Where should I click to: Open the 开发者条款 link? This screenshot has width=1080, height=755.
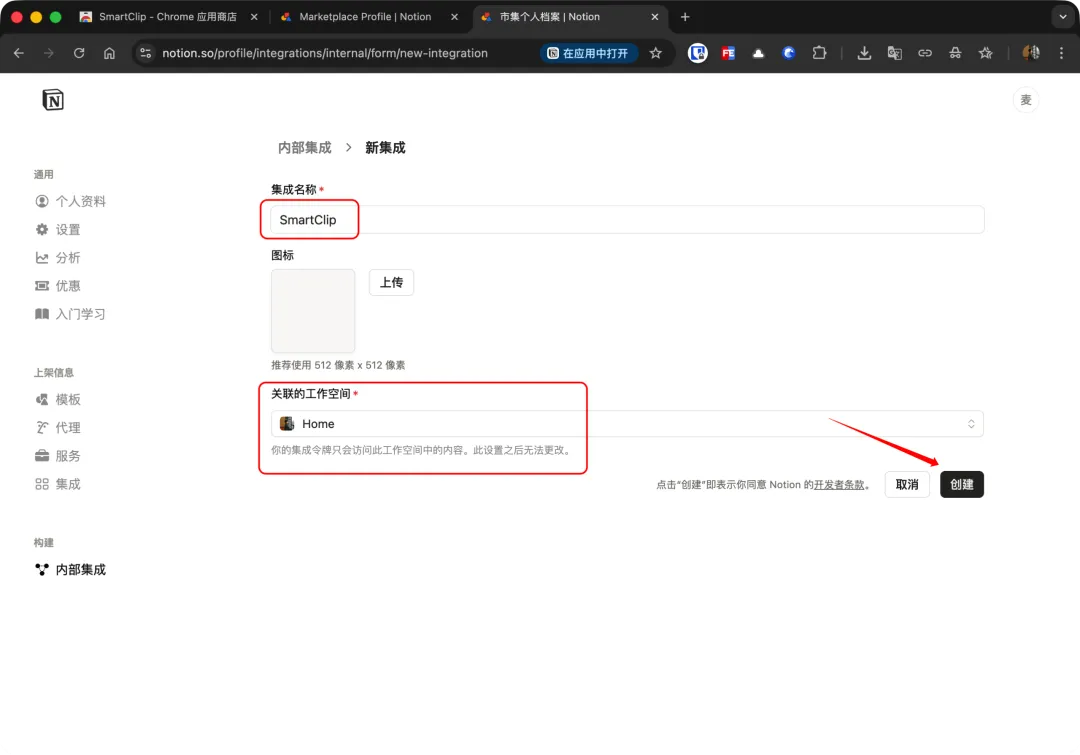[839, 485]
